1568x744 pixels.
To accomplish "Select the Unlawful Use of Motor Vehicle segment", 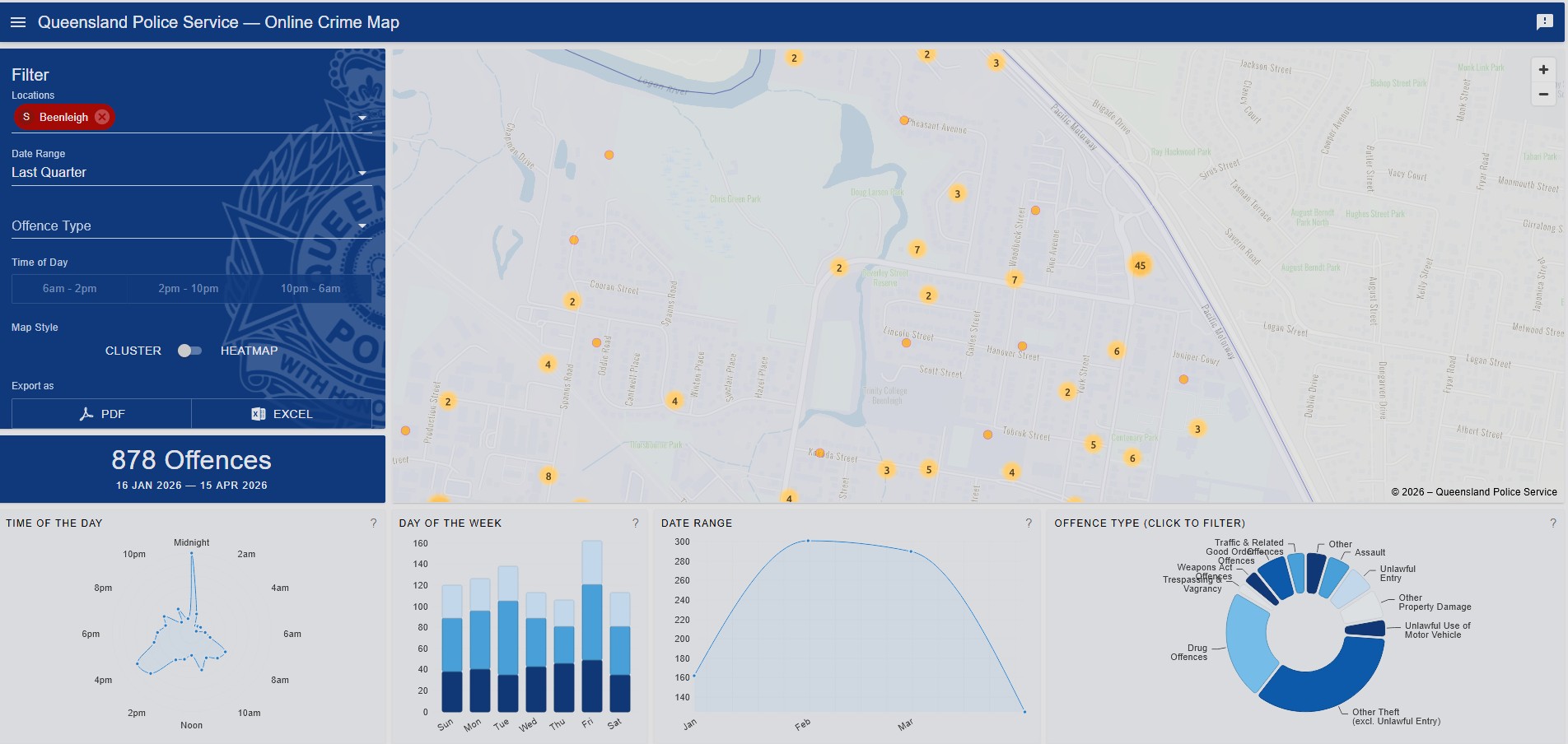I will tap(1365, 629).
